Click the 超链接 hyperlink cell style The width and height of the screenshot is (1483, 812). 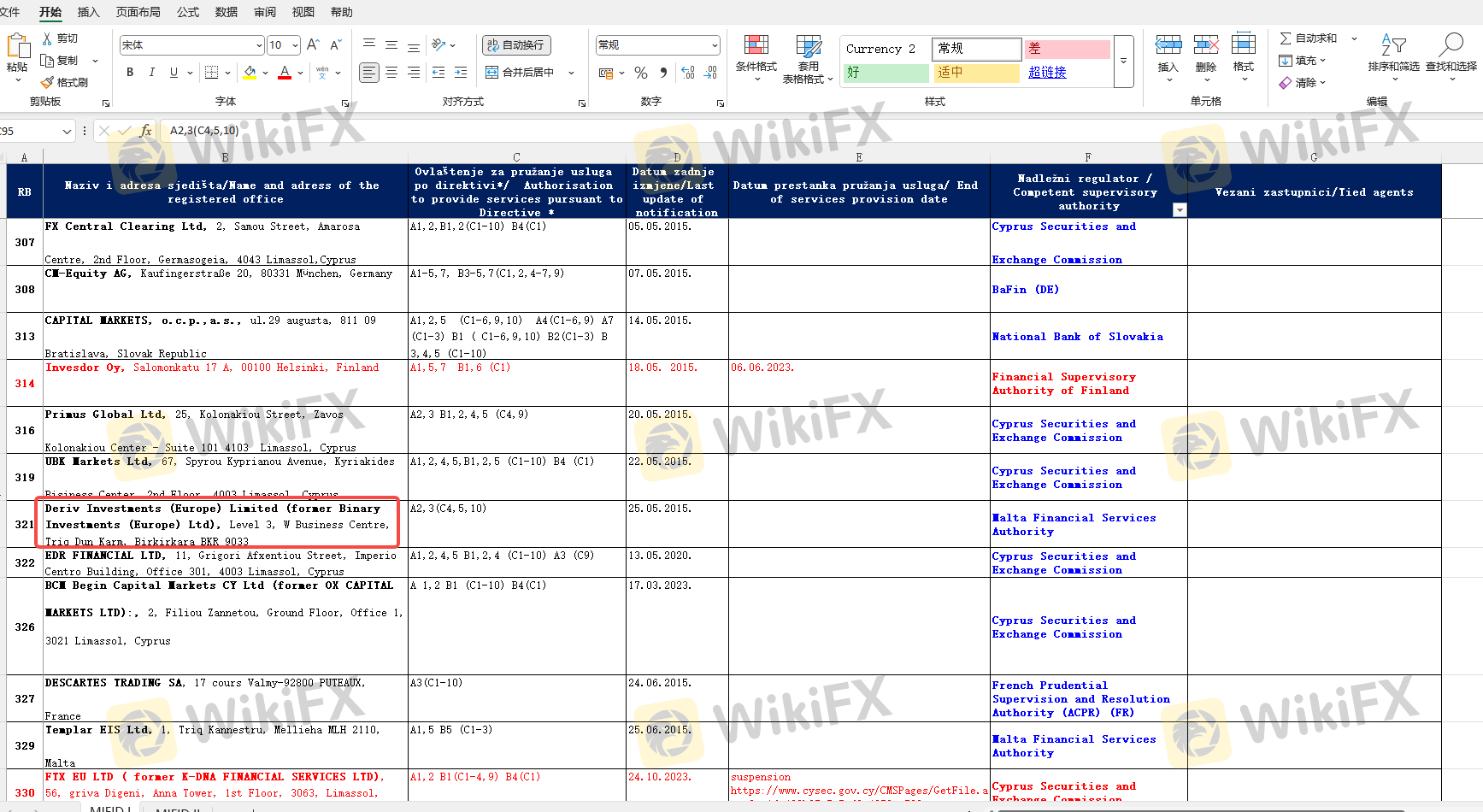pyautogui.click(x=1047, y=73)
